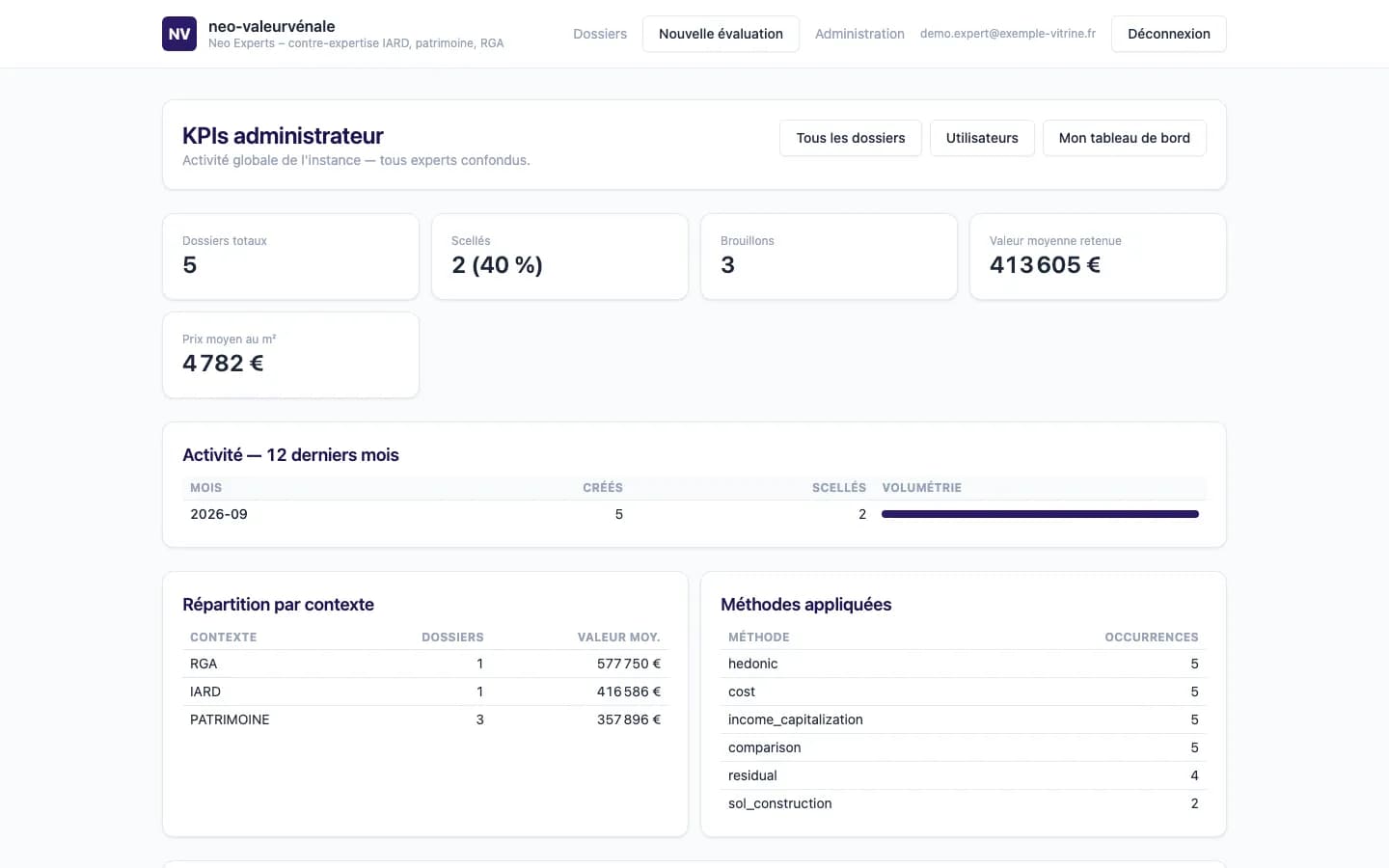Select the sol_construction method row
The width and height of the screenshot is (1389, 868).
(964, 803)
